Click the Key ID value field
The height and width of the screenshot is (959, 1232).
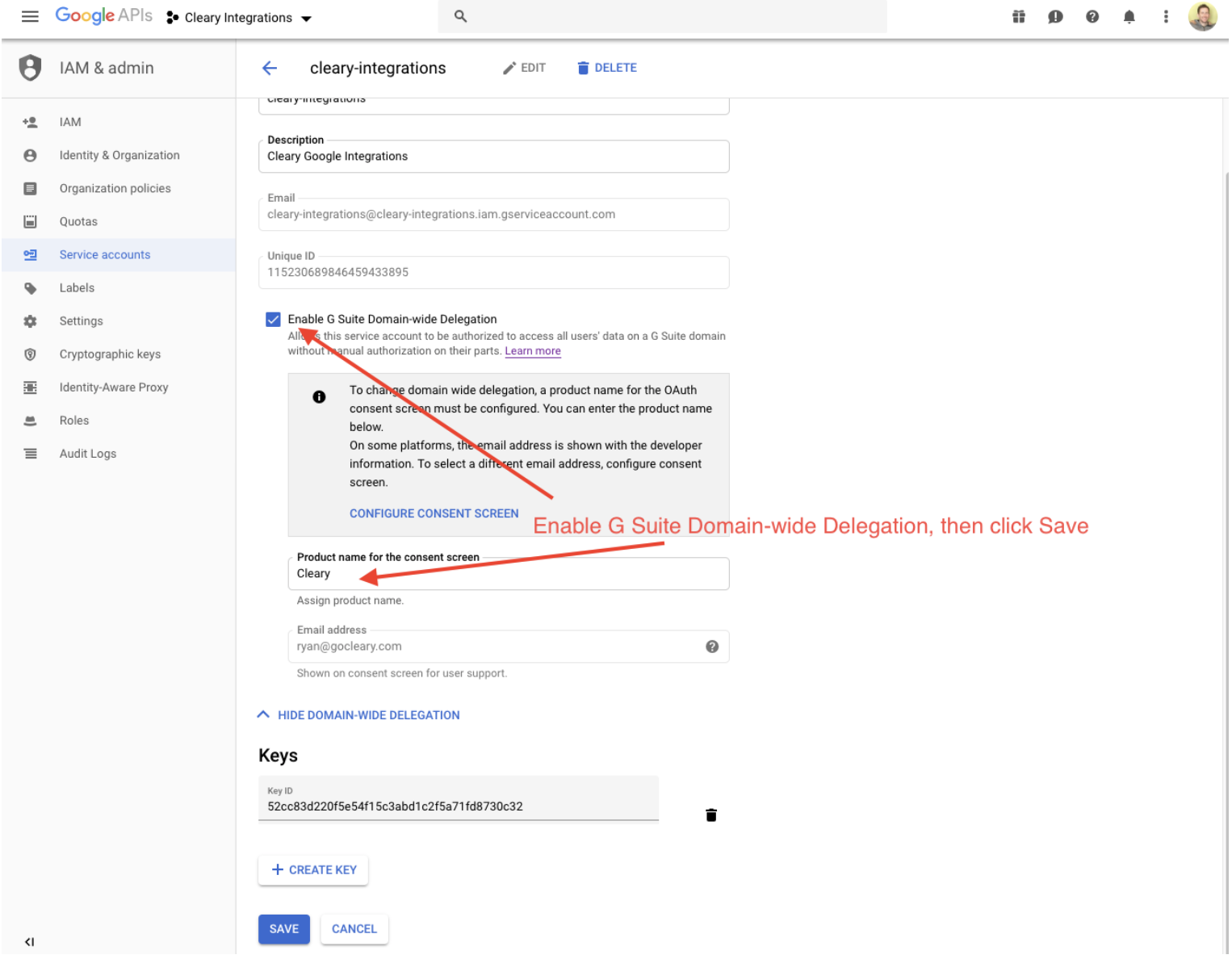(459, 798)
